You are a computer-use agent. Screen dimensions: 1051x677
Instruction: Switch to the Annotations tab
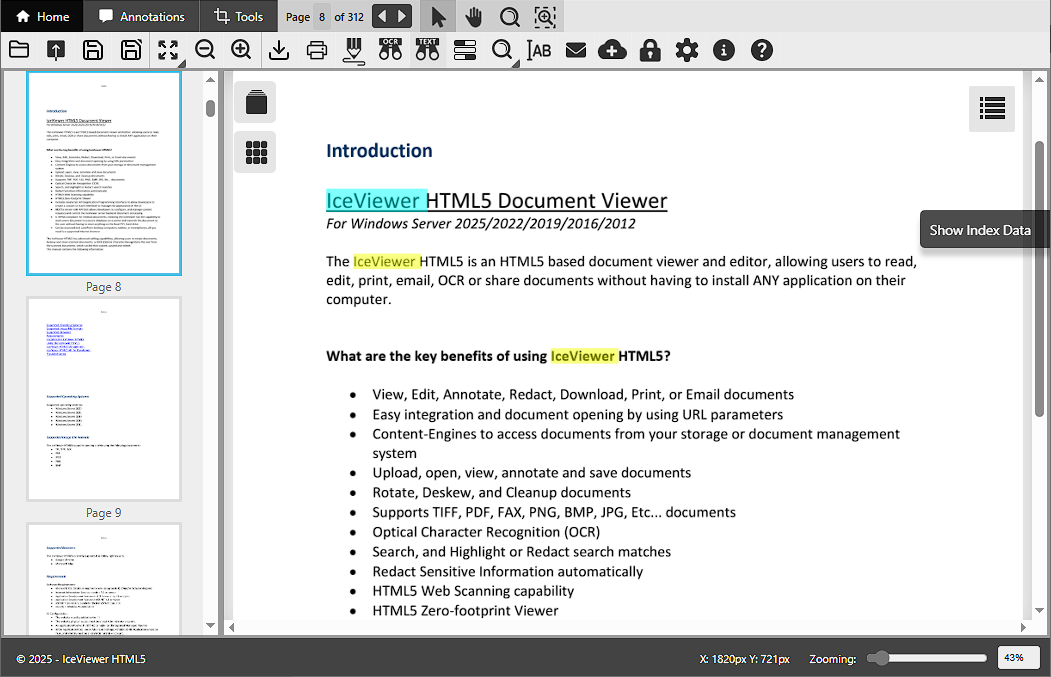[141, 17]
